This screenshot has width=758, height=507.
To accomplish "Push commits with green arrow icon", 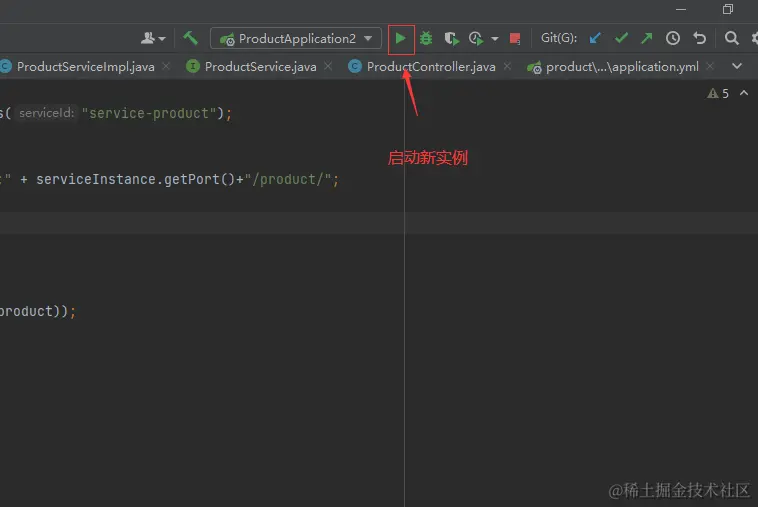I will (x=646, y=38).
